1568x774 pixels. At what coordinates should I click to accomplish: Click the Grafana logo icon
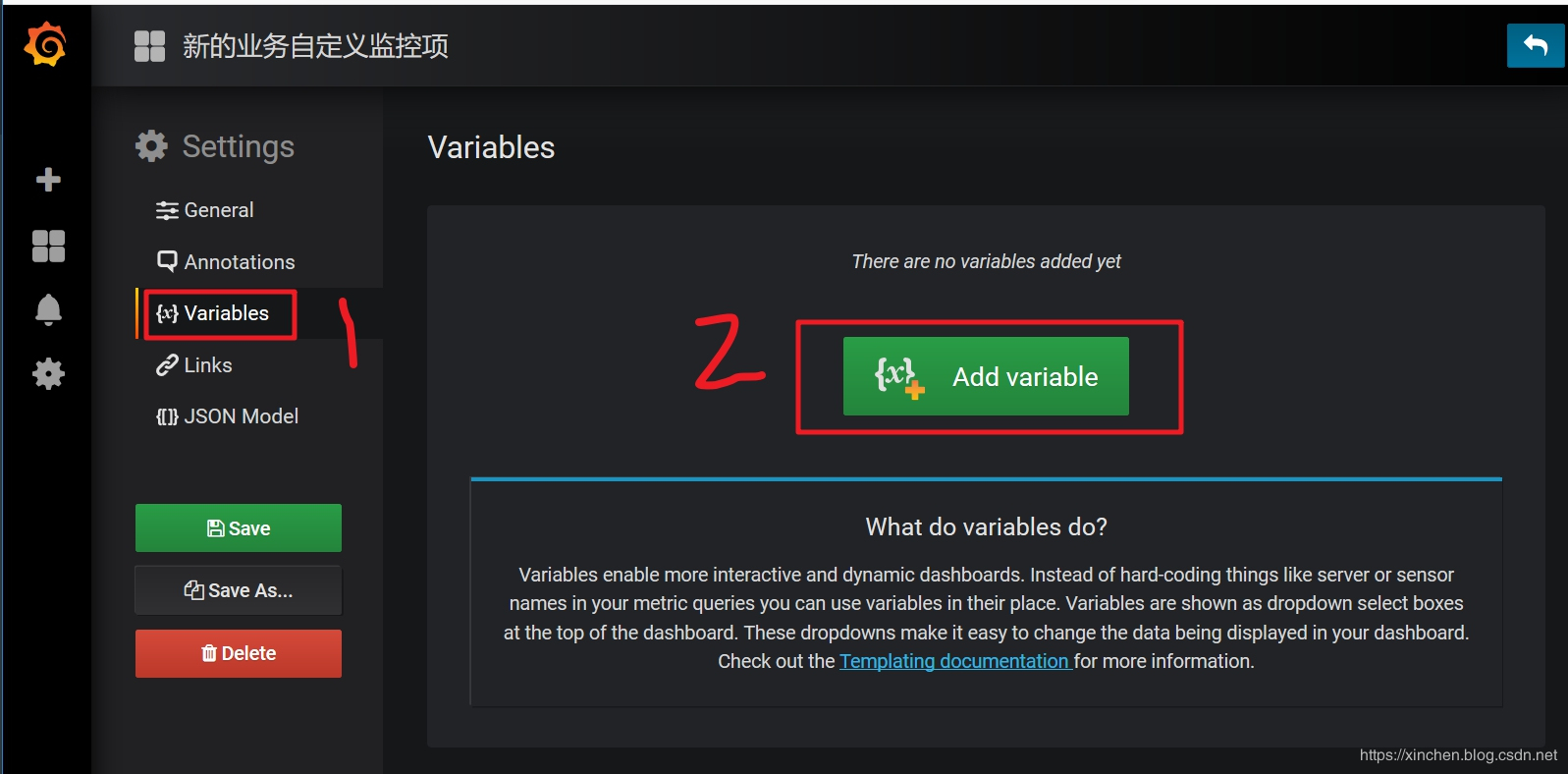pyautogui.click(x=46, y=45)
